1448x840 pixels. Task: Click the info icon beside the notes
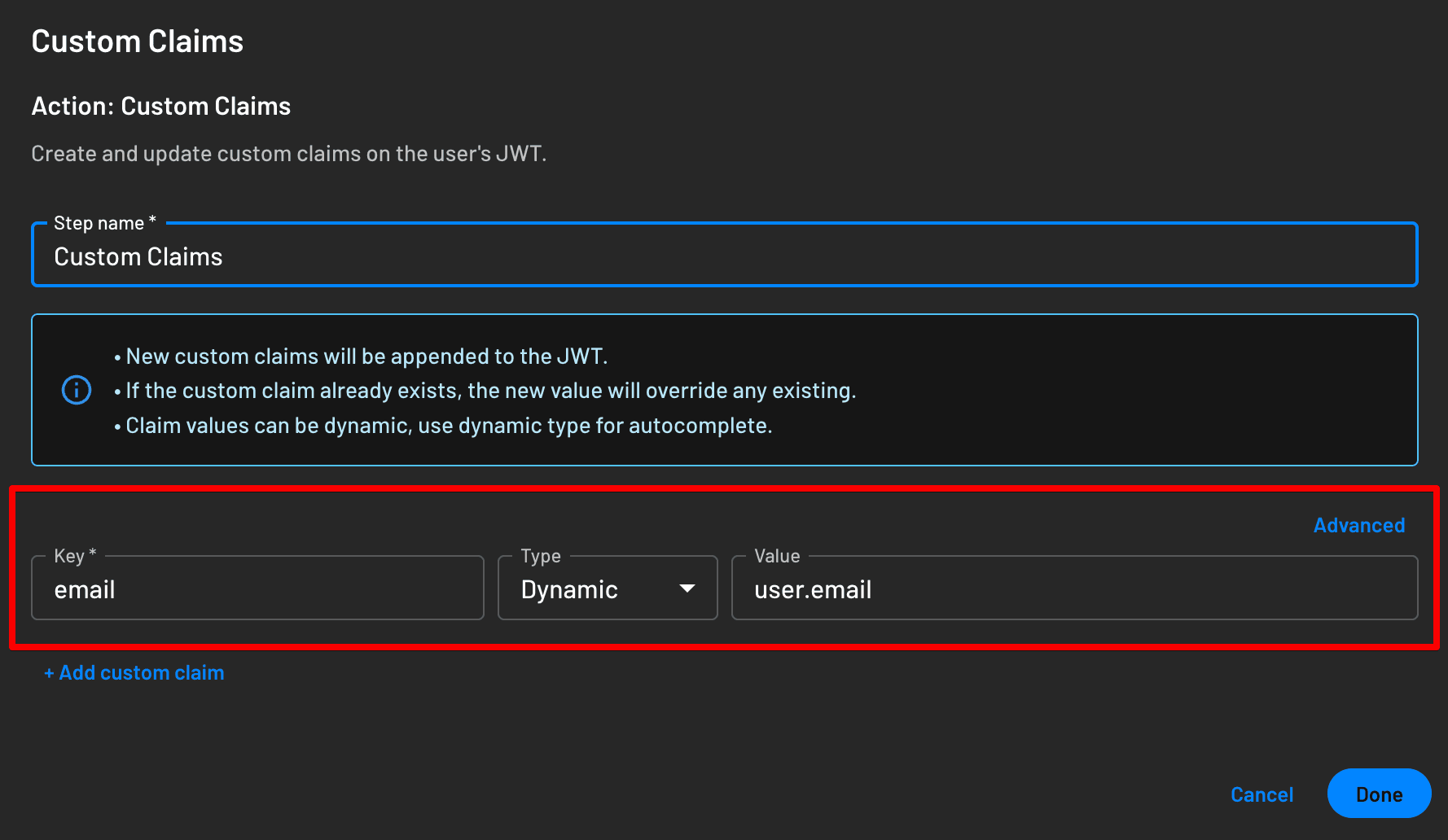pos(76,390)
